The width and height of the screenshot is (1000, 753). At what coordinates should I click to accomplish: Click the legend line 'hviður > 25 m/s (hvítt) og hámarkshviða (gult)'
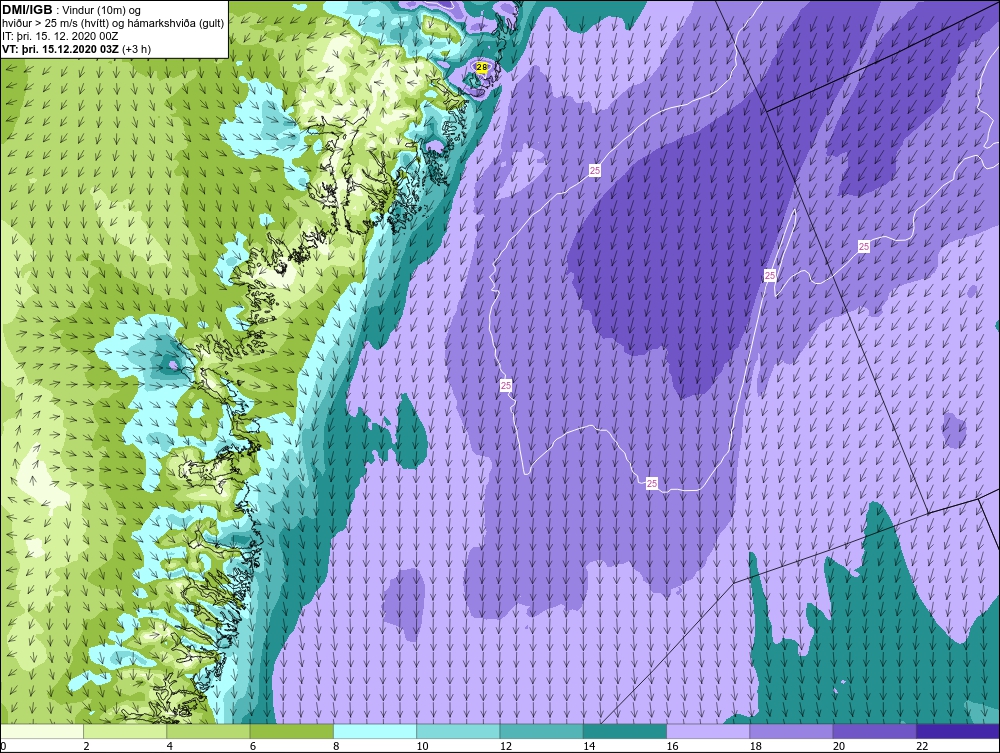point(113,23)
